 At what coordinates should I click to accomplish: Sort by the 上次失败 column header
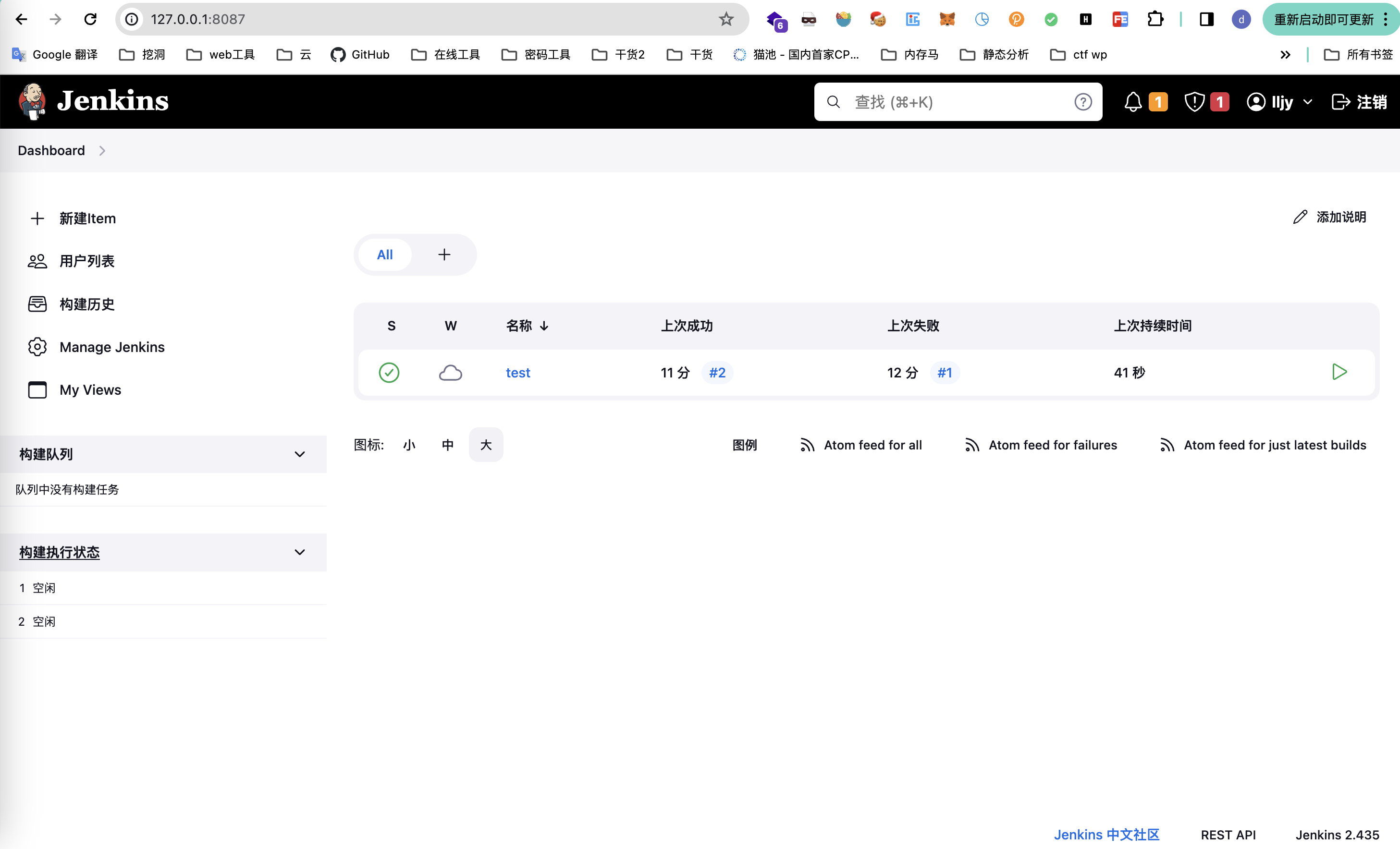tap(913, 326)
